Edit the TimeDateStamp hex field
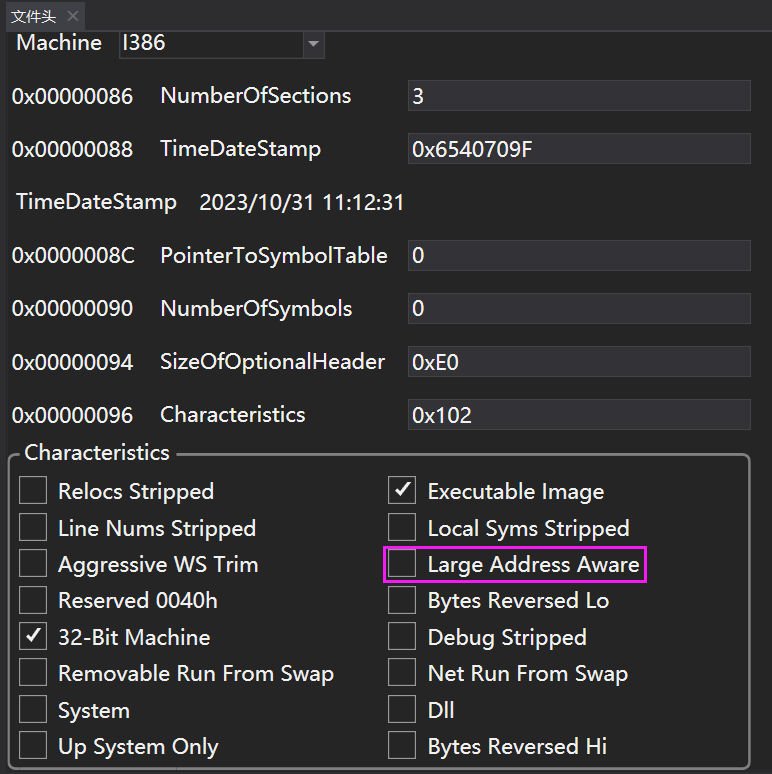The width and height of the screenshot is (772, 774). point(579,149)
